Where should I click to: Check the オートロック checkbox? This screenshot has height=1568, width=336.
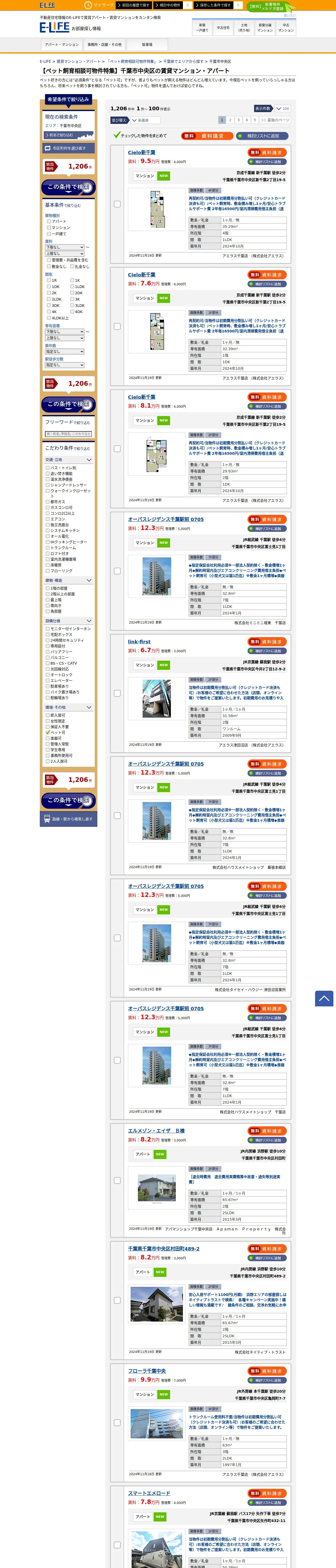pos(48,675)
